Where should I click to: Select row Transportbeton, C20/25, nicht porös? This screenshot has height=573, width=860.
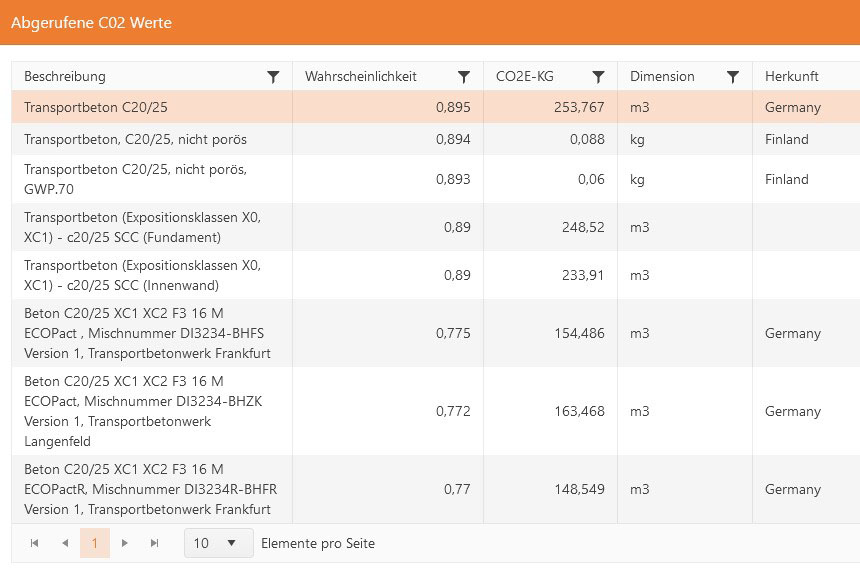click(150, 139)
